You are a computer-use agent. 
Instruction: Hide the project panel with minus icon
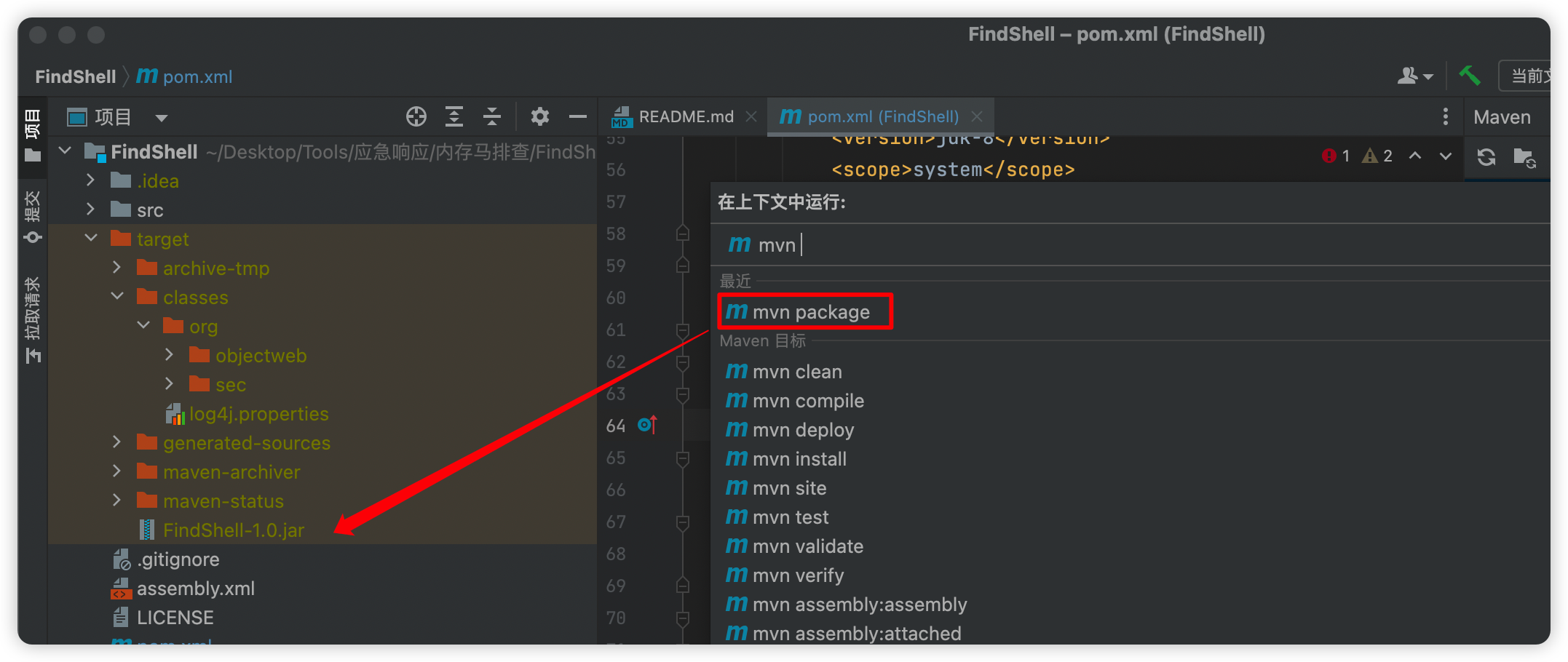coord(578,116)
